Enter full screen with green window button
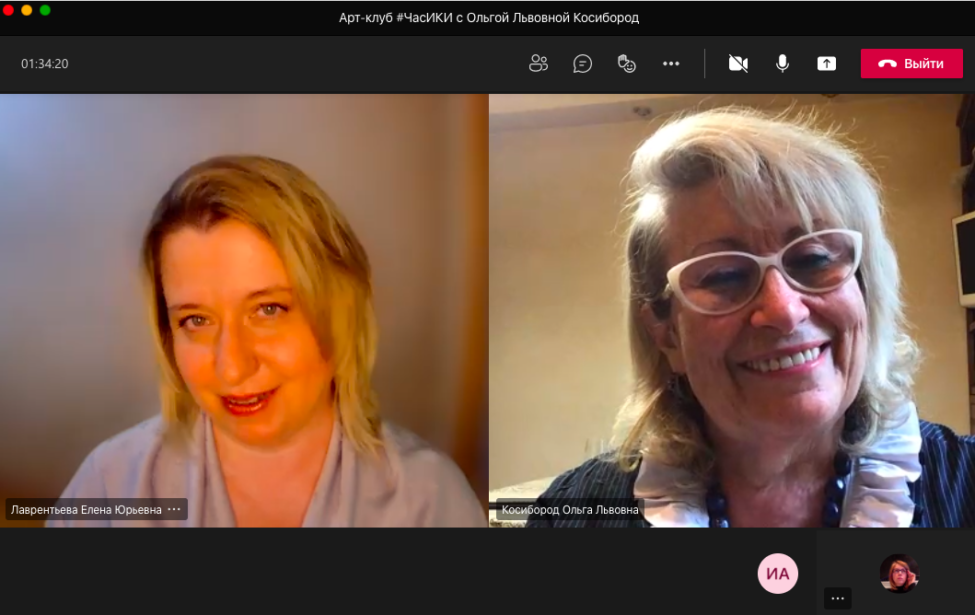This screenshot has width=975, height=615. pyautogui.click(x=45, y=10)
